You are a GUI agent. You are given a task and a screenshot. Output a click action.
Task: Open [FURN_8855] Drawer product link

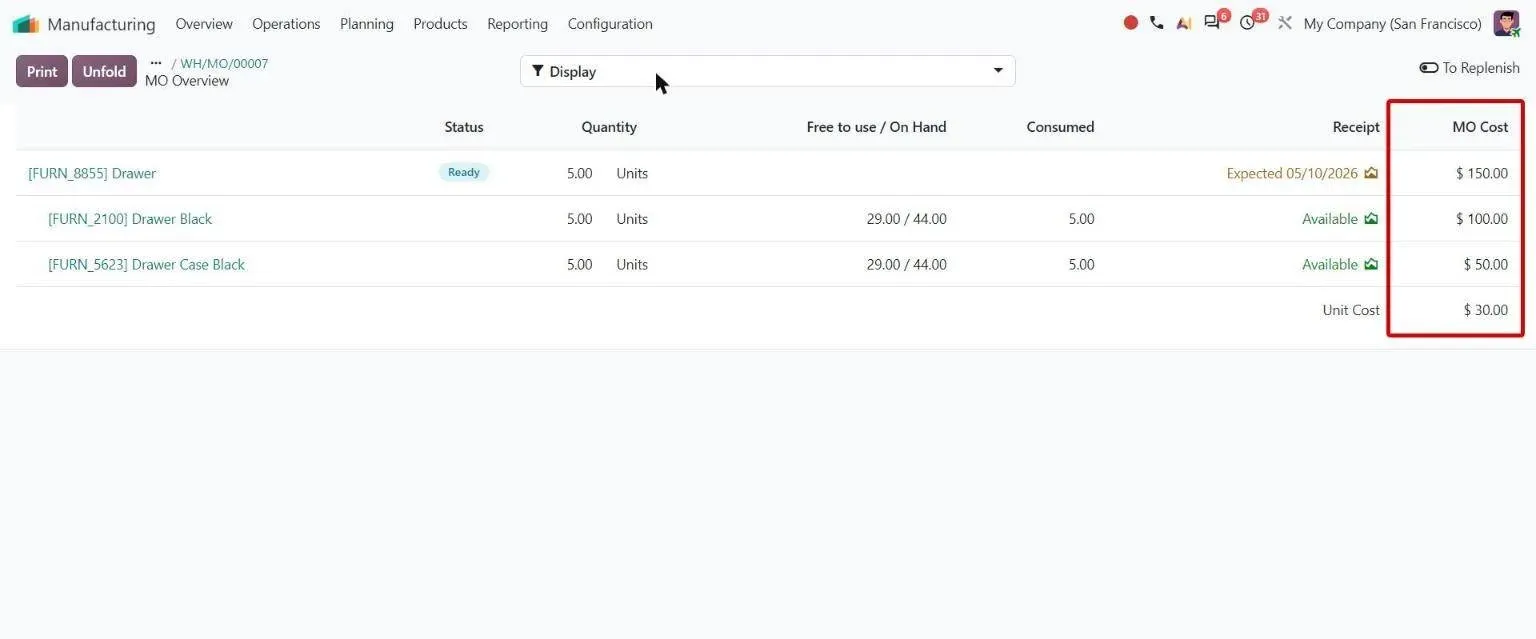[92, 173]
